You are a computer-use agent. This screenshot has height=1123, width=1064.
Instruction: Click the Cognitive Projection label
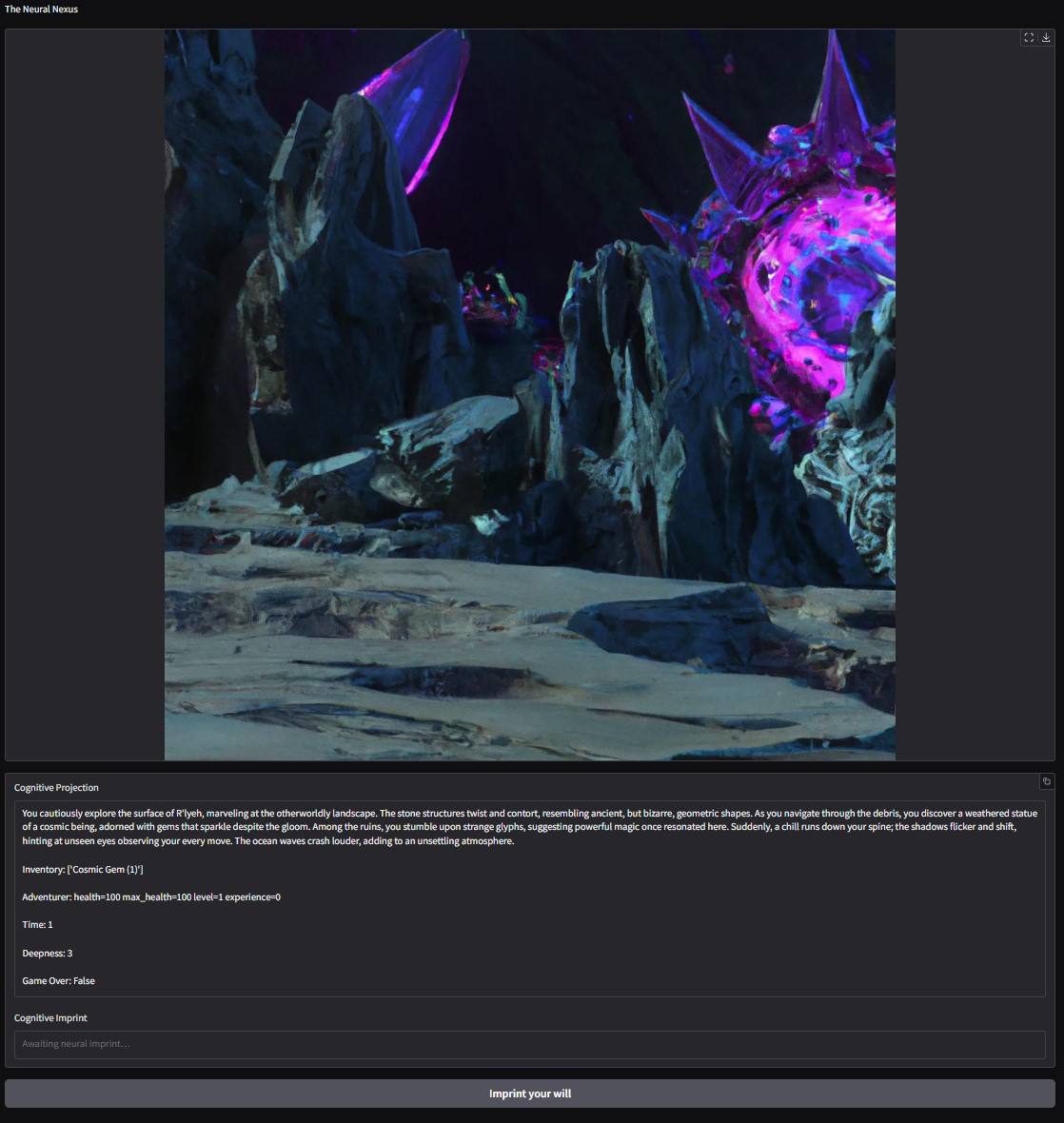pos(56,788)
